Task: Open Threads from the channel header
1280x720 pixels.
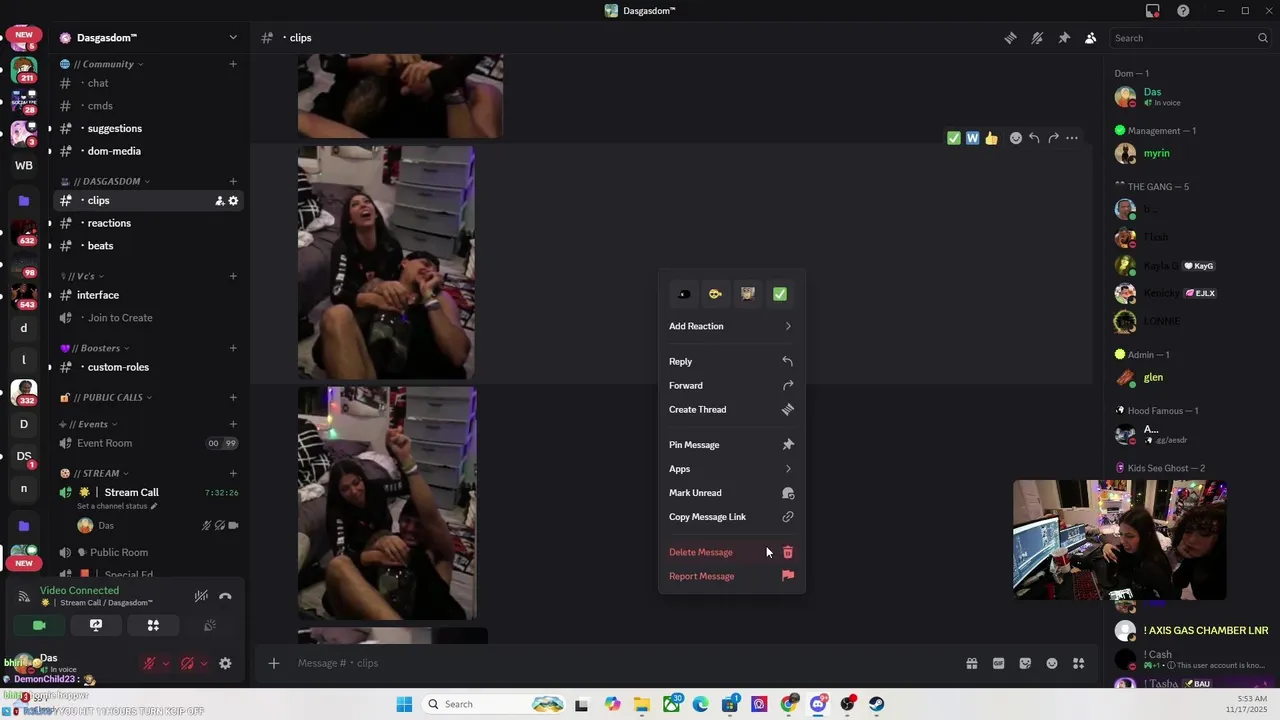Action: click(1011, 38)
